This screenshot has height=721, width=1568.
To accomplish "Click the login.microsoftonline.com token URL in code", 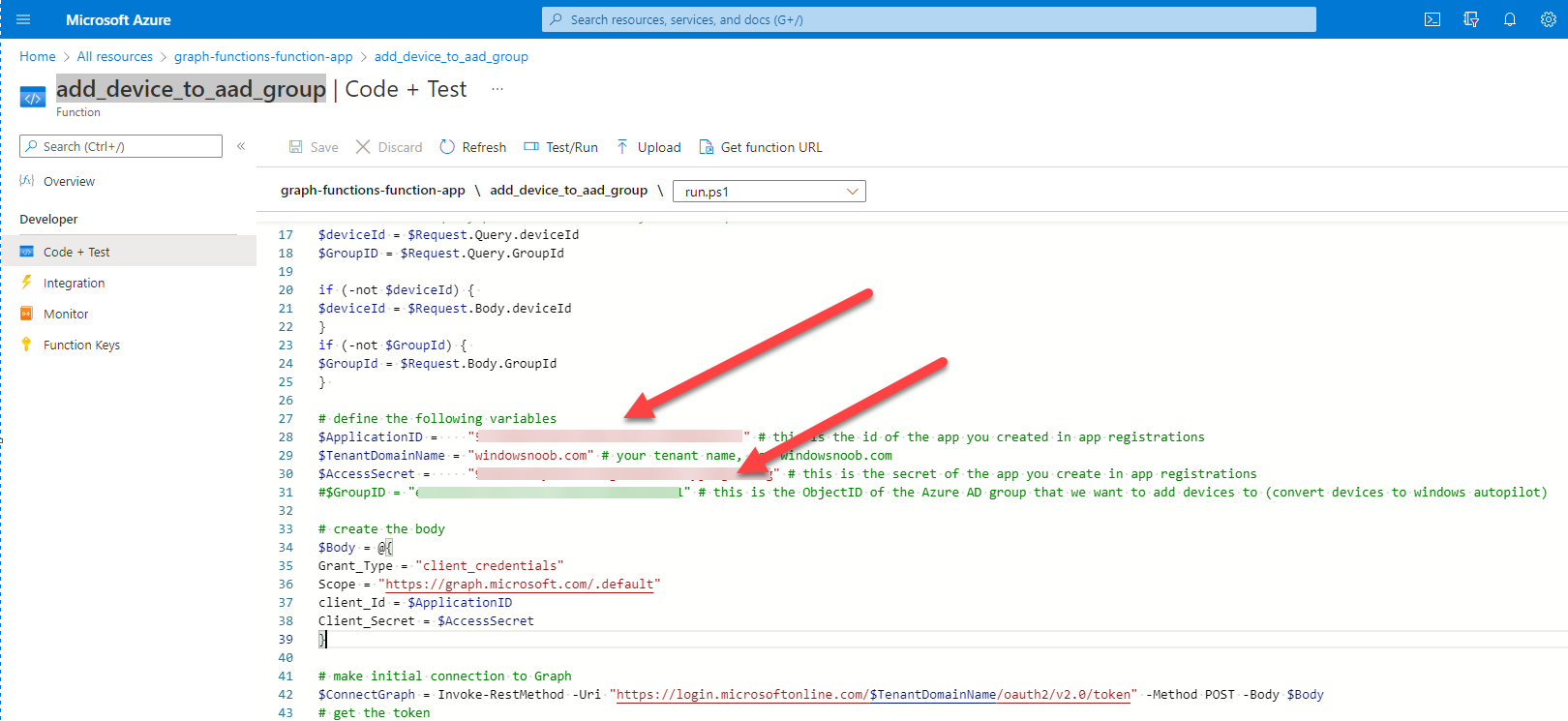I will click(x=874, y=694).
